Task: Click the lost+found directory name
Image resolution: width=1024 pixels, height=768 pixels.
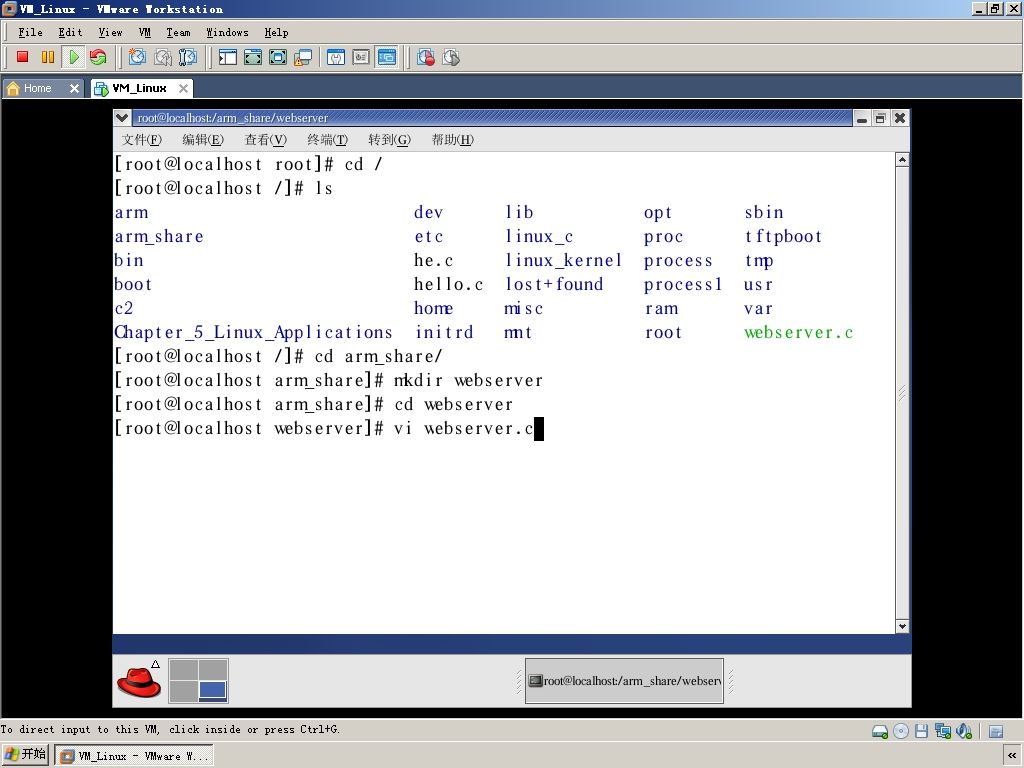Action: pos(554,284)
